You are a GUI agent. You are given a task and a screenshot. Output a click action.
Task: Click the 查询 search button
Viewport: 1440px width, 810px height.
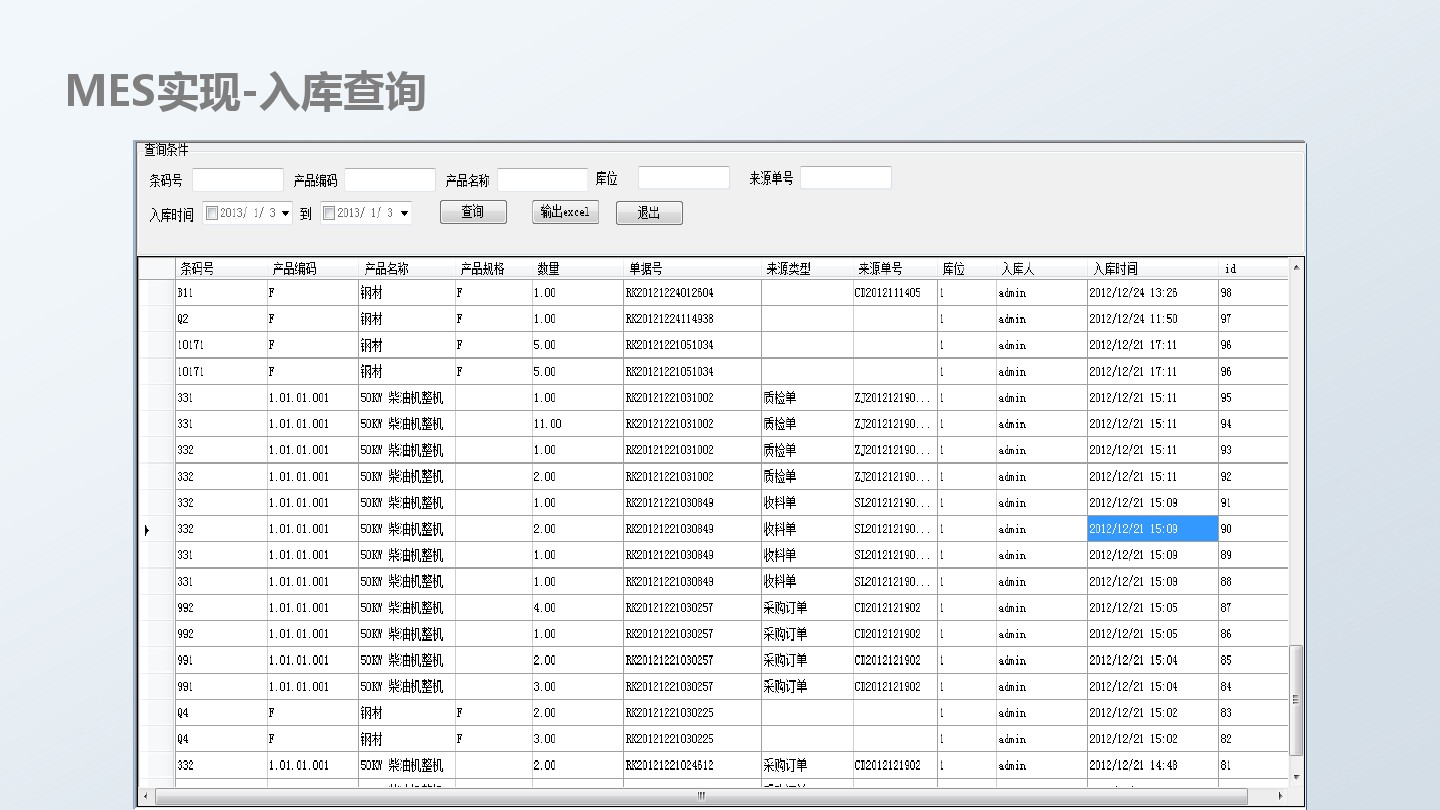tap(473, 212)
